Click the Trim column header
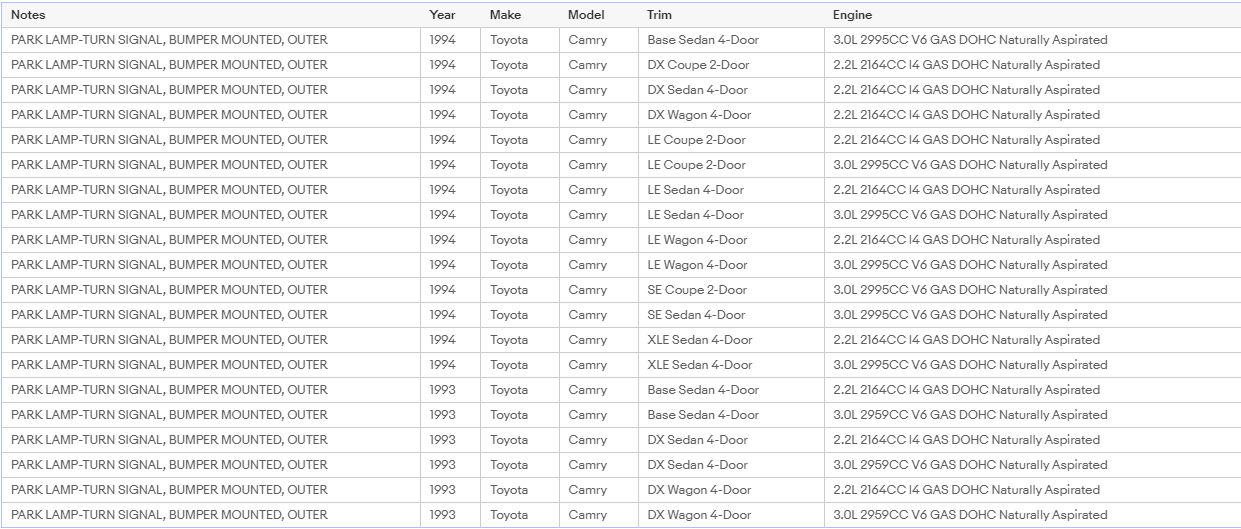Image resolution: width=1241 pixels, height=529 pixels. pos(731,15)
